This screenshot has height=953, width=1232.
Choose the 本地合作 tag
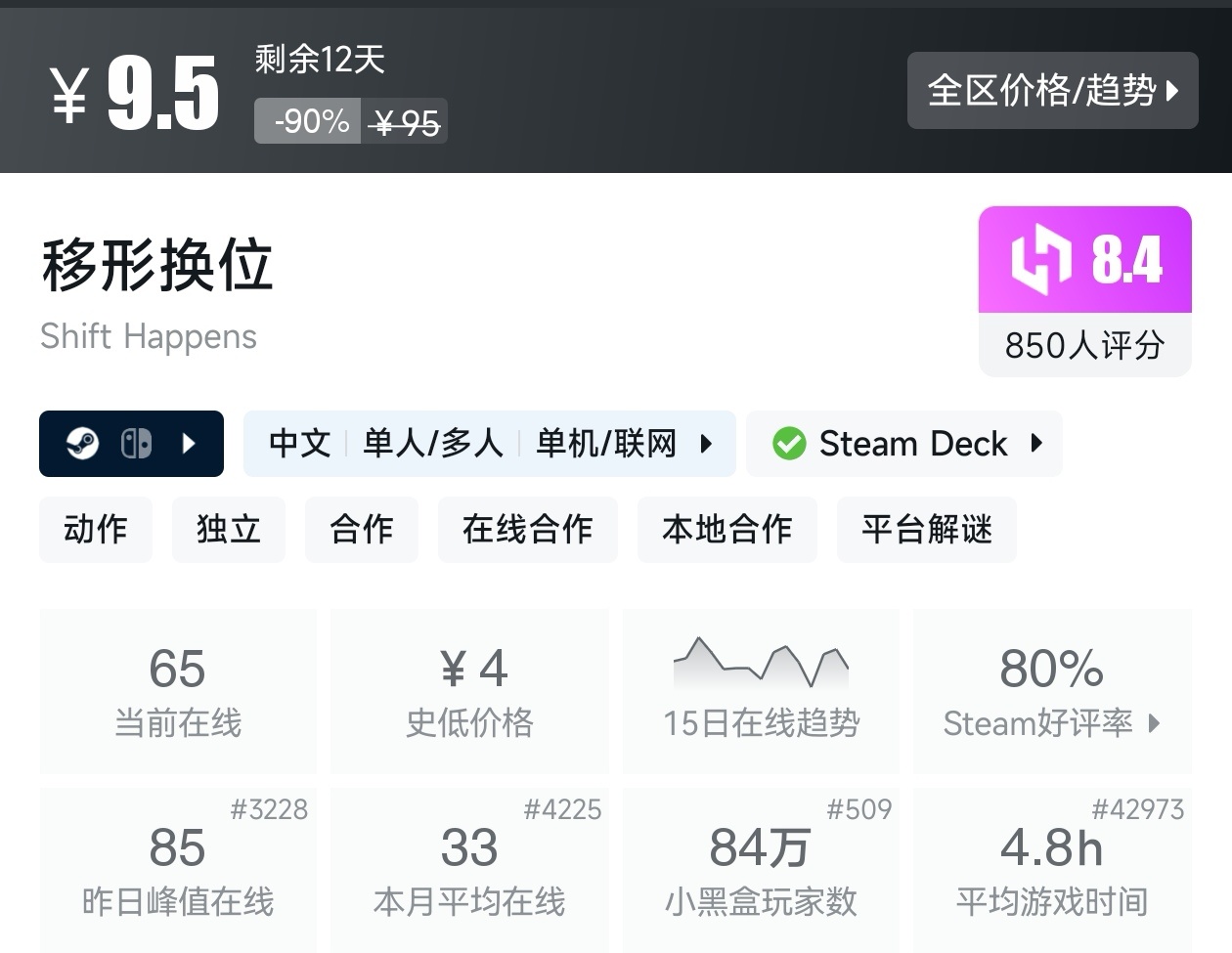coord(727,530)
